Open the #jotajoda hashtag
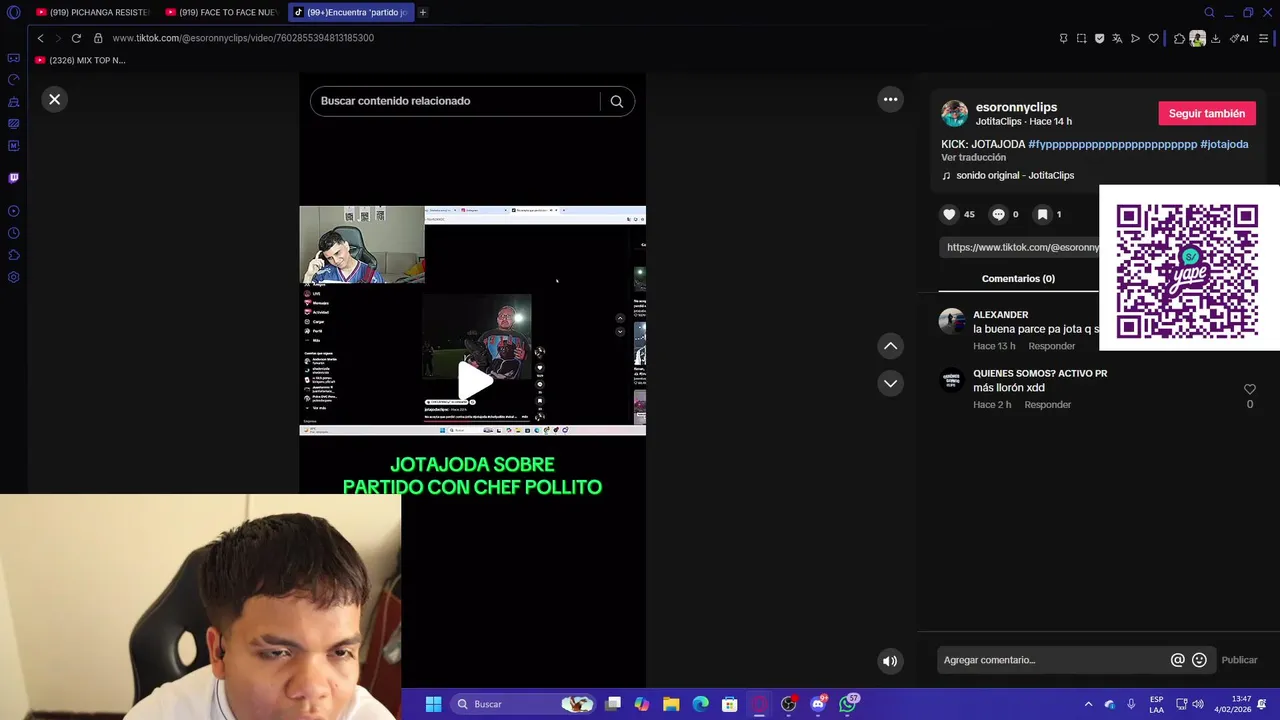The width and height of the screenshot is (1280, 720). (1224, 144)
